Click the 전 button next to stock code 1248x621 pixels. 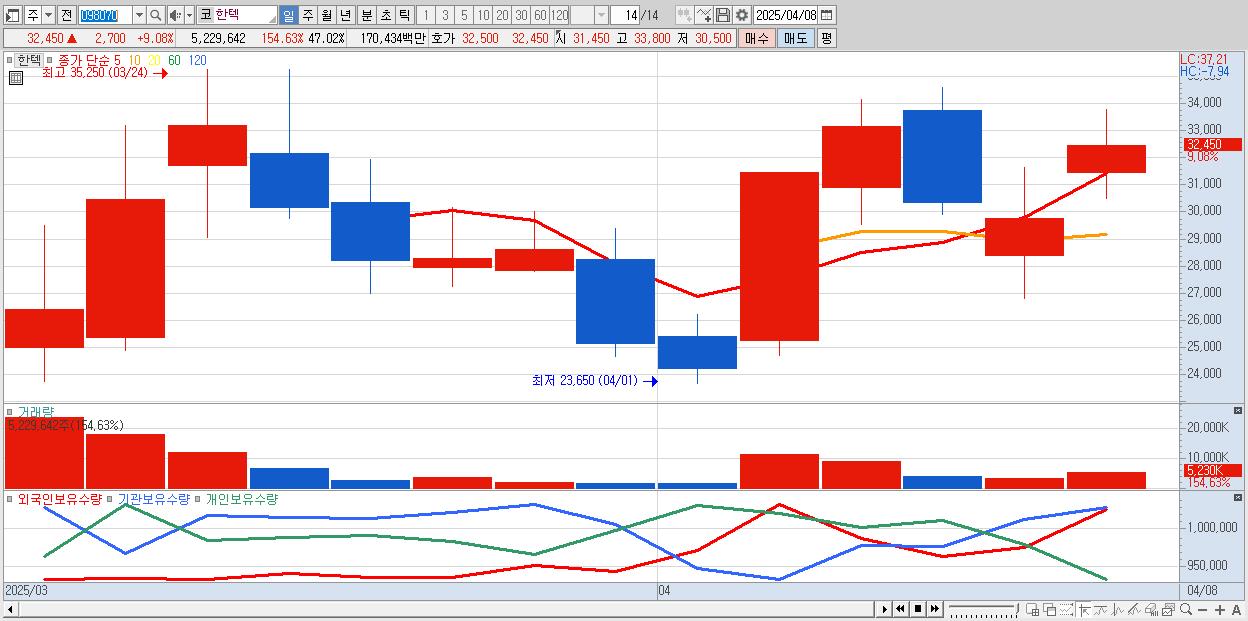[66, 15]
